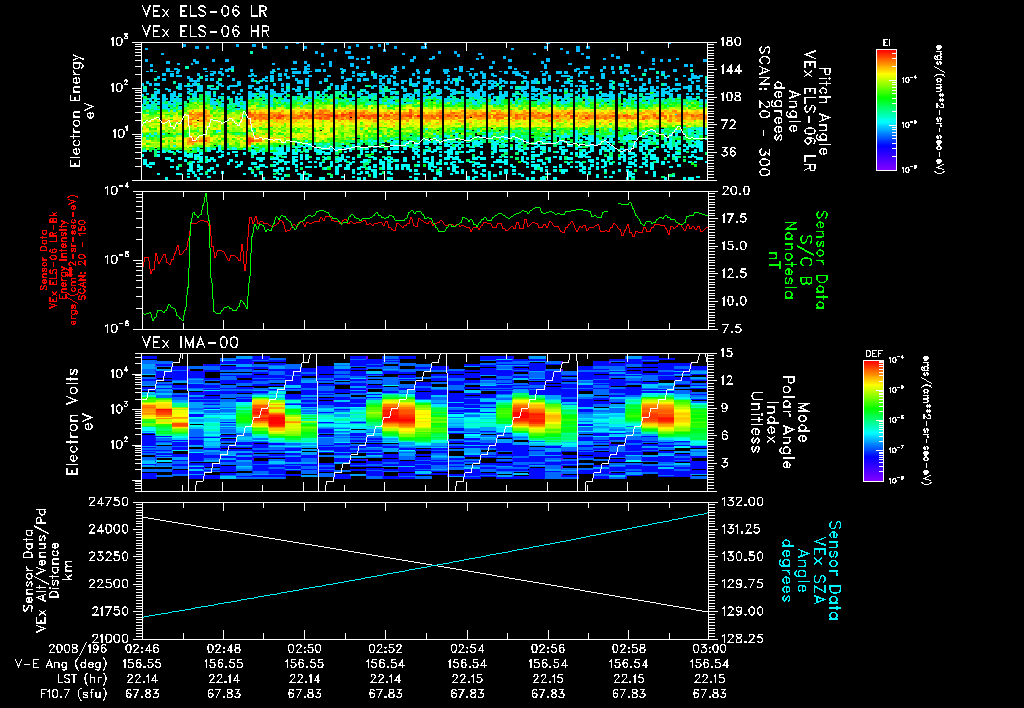This screenshot has width=1024, height=708.
Task: Click altitude axis tick '22500'
Action: [109, 585]
